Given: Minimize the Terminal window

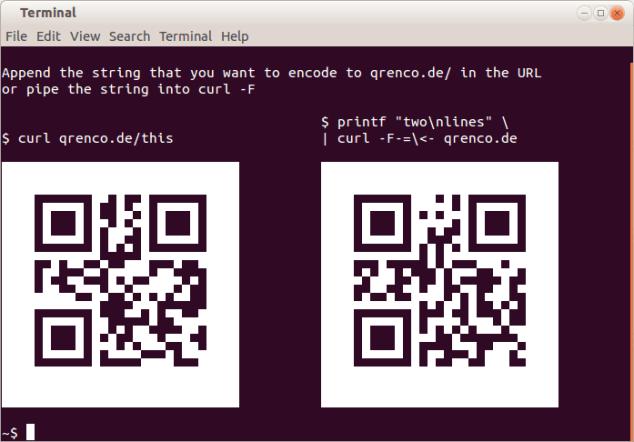Looking at the screenshot, I should [x=584, y=13].
